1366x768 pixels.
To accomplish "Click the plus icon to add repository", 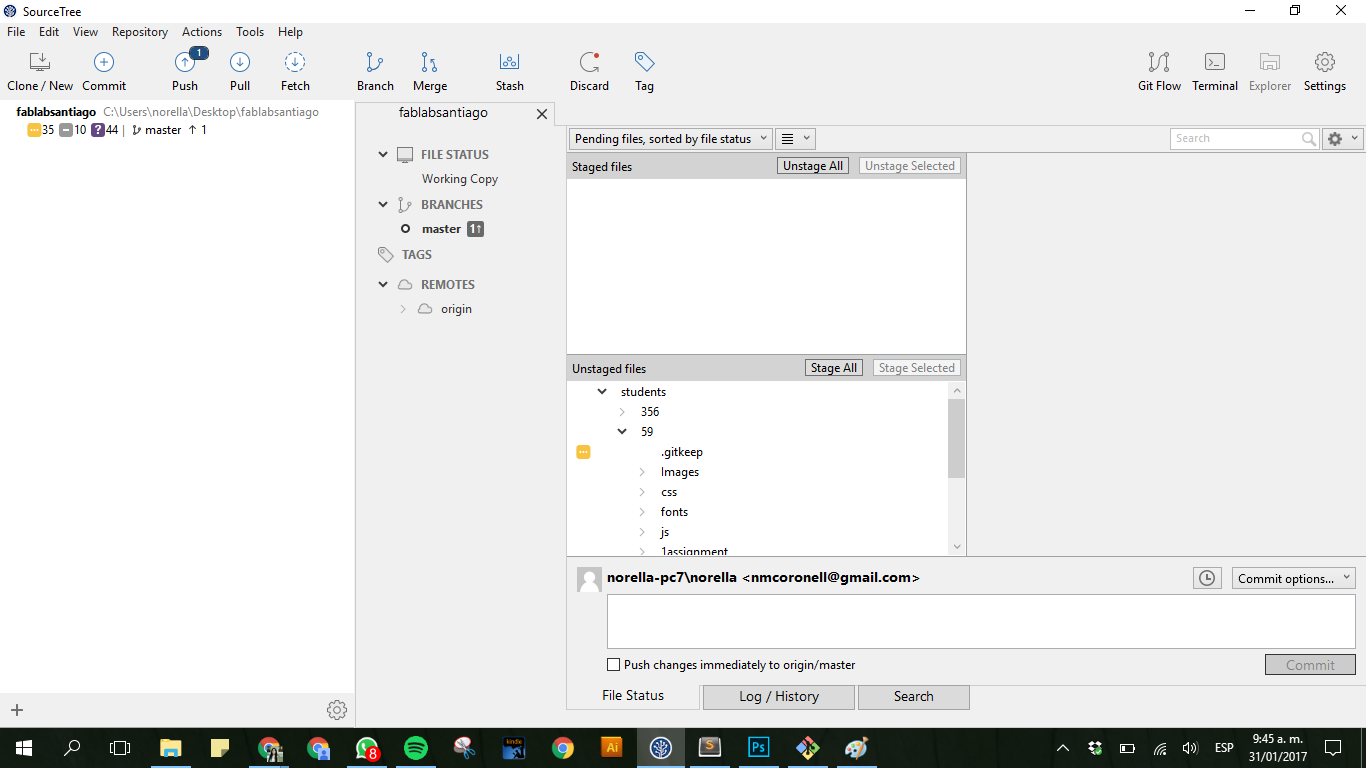I will tap(17, 710).
